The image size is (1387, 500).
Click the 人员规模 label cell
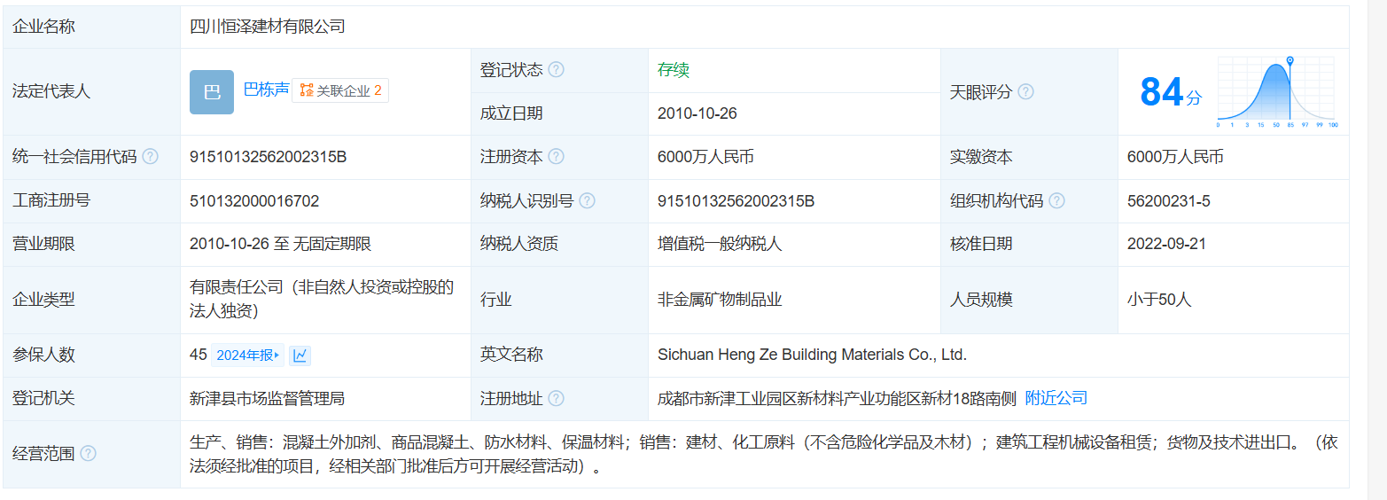pos(1029,299)
